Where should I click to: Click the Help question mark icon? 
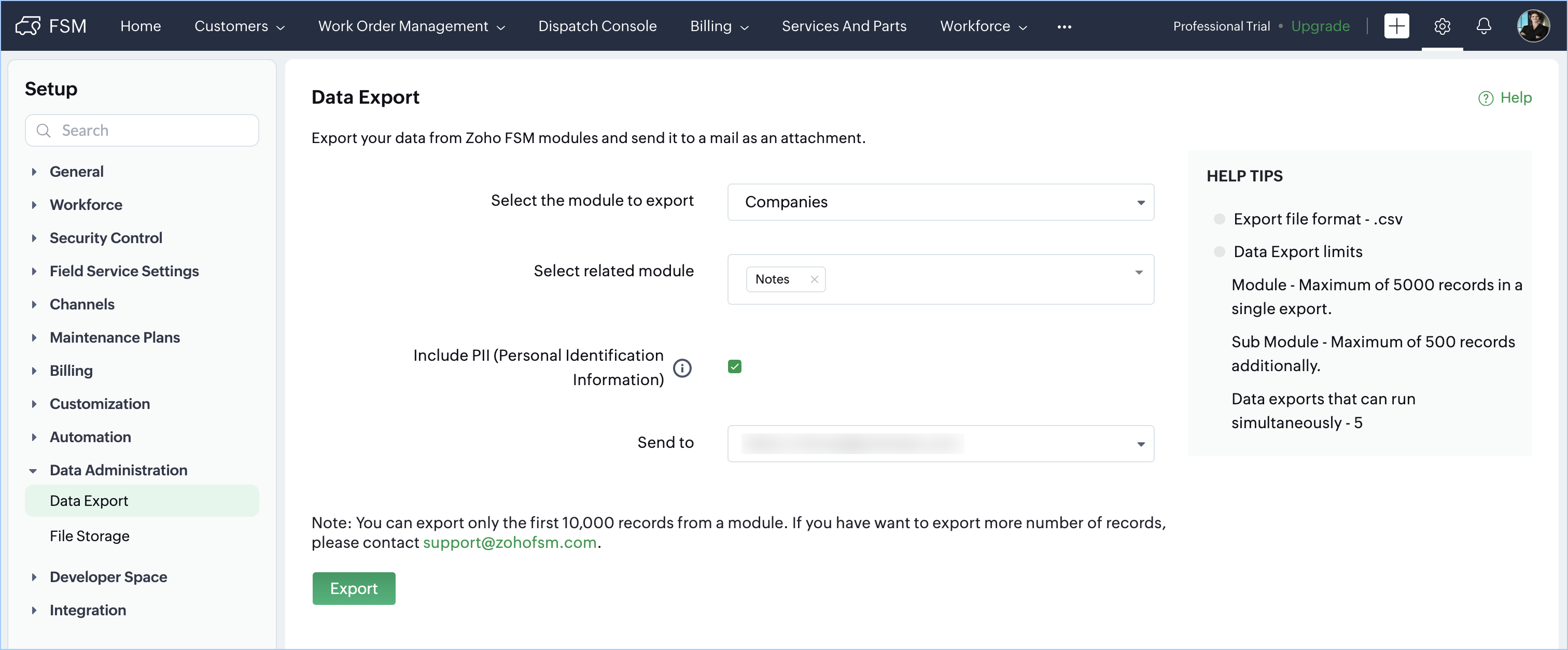click(x=1485, y=98)
